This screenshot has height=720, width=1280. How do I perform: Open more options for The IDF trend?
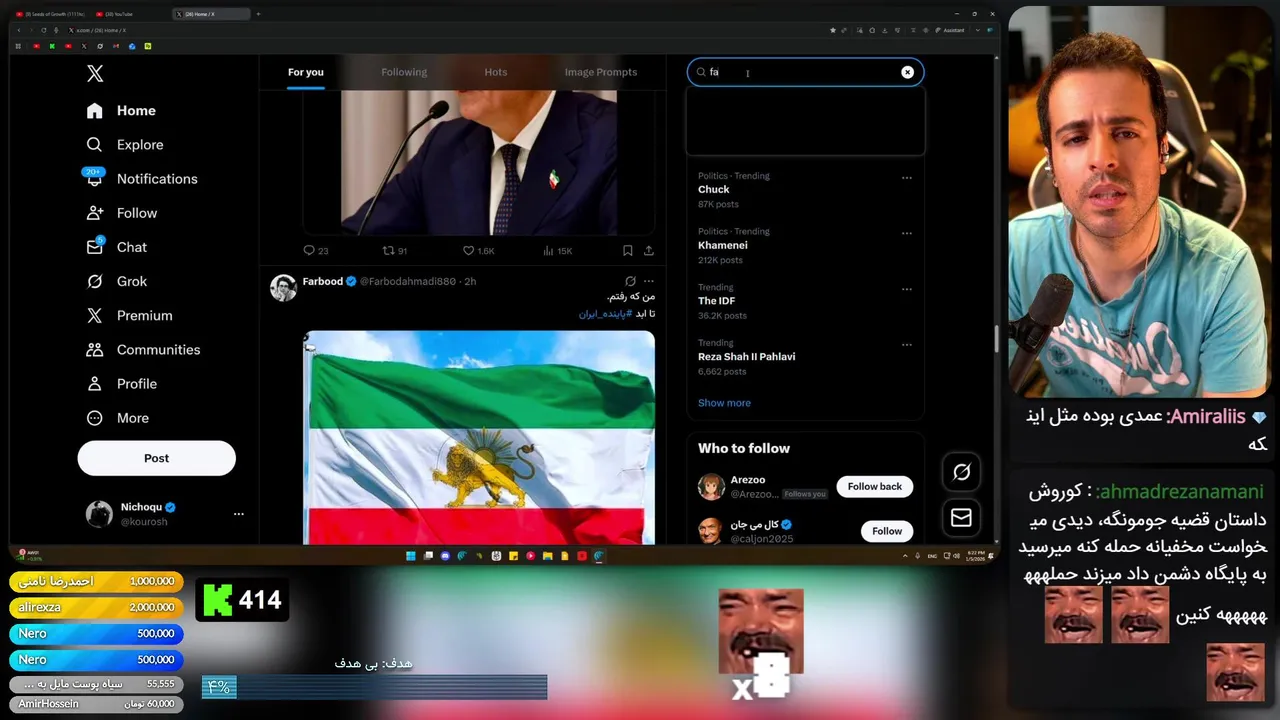[x=907, y=290]
